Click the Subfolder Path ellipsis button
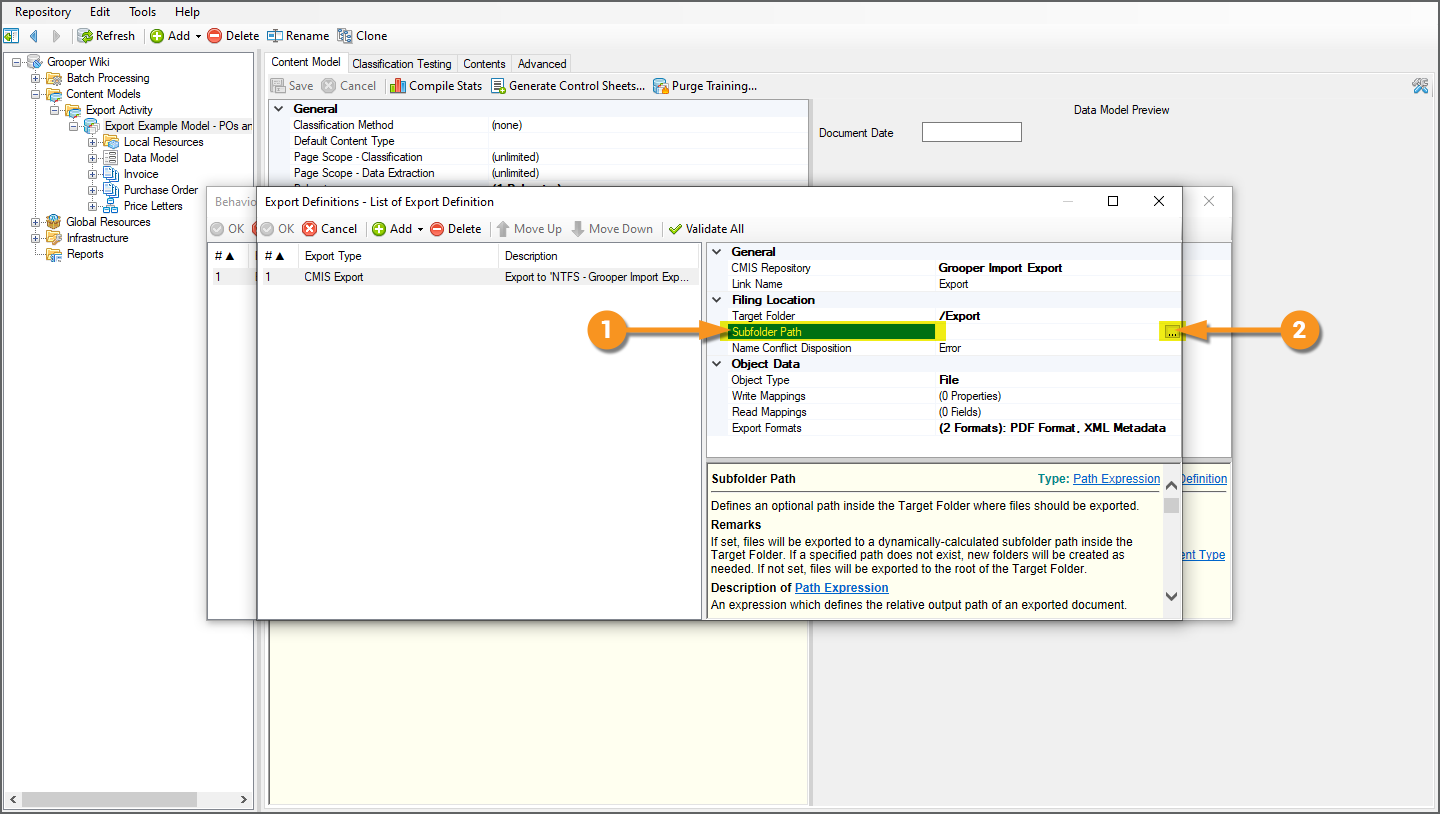 1171,332
